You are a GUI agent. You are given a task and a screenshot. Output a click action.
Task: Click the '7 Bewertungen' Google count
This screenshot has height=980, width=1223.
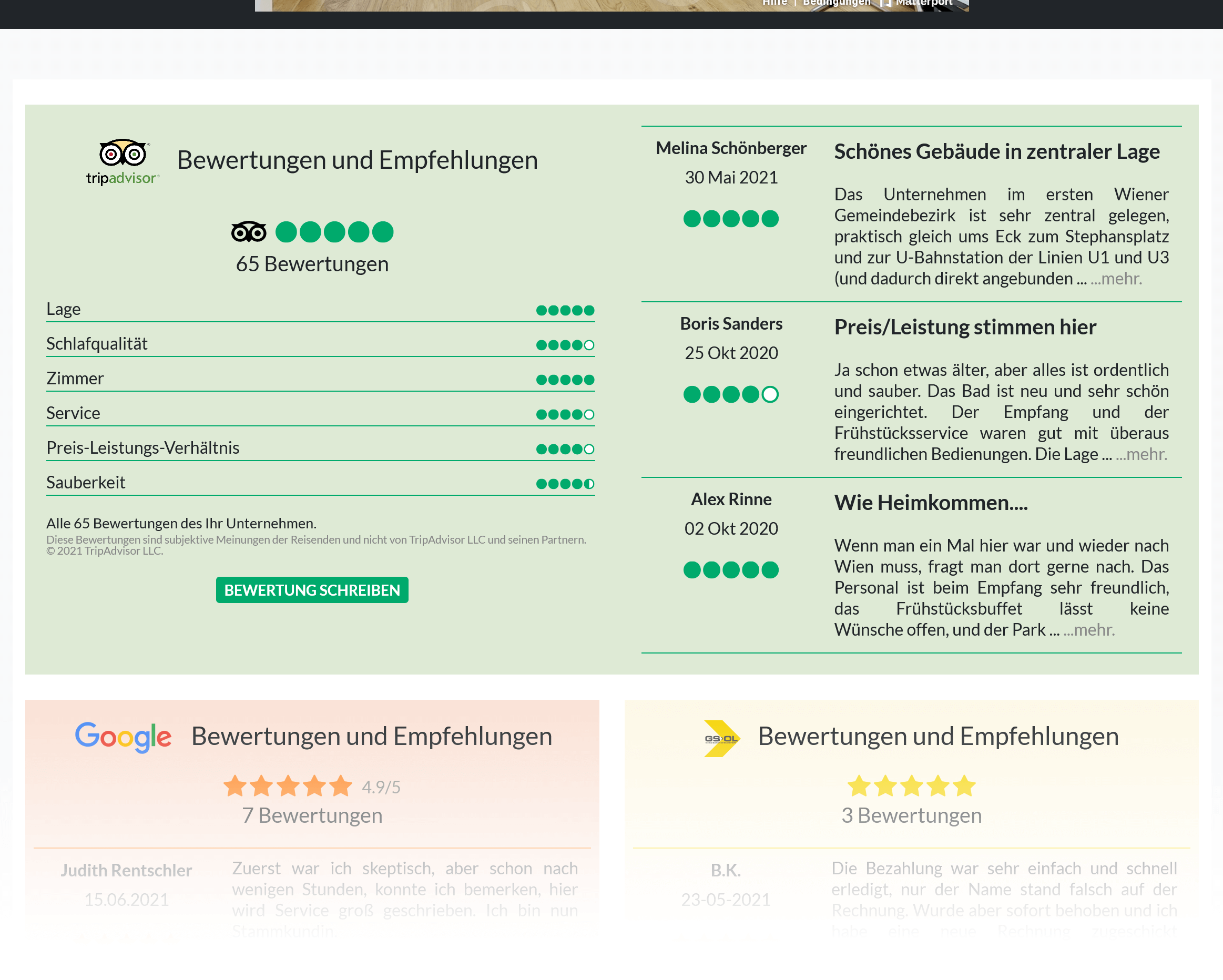click(x=312, y=815)
